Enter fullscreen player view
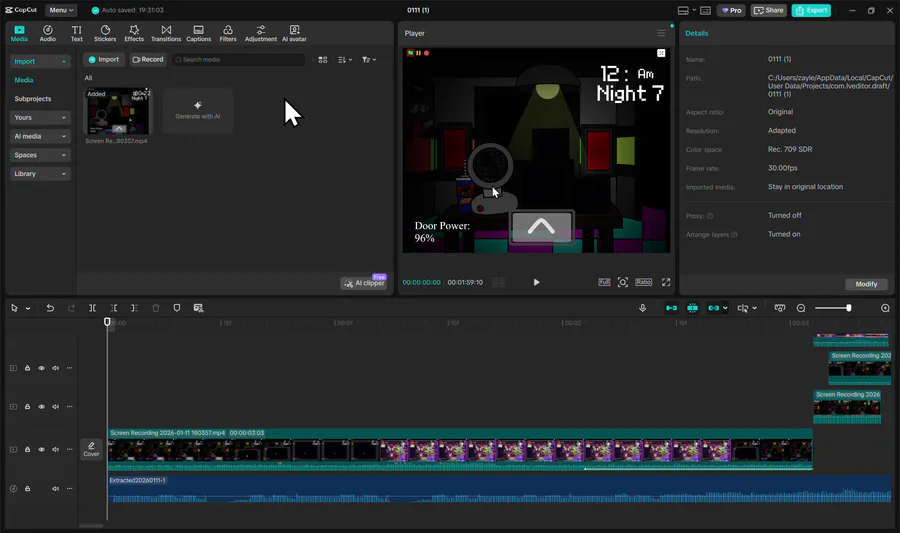 666,282
